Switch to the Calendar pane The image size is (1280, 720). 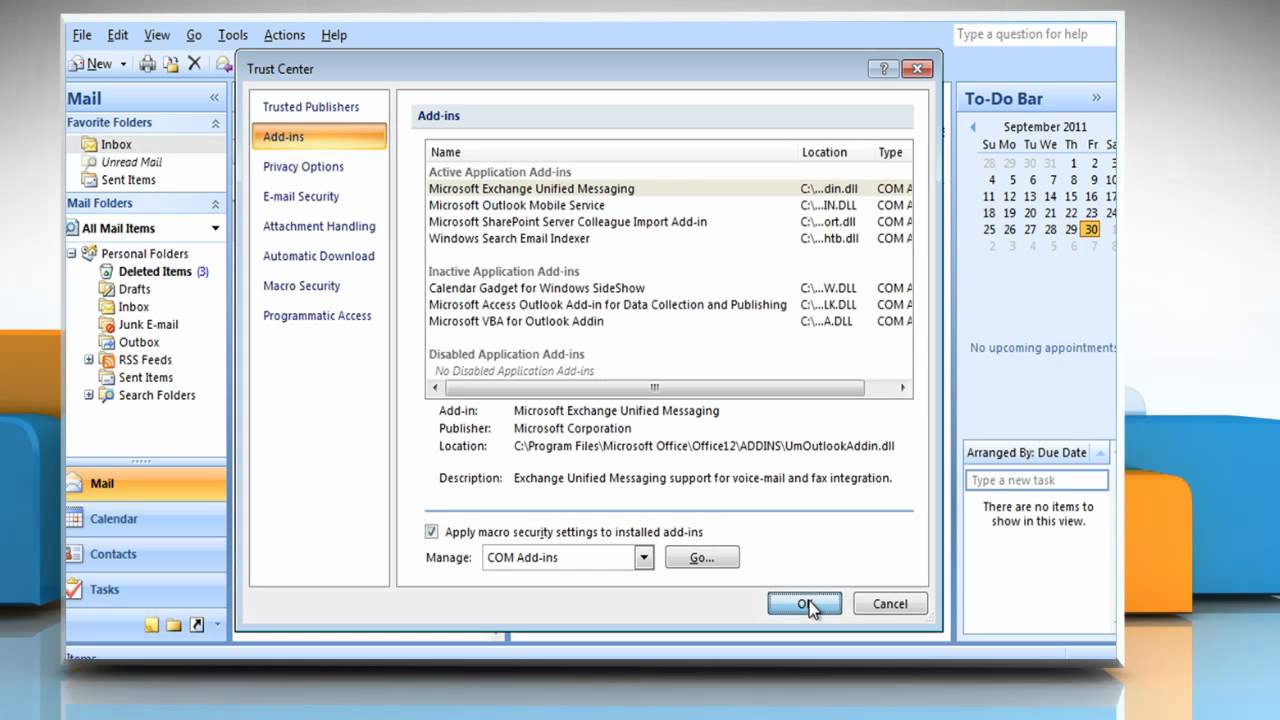click(x=146, y=519)
